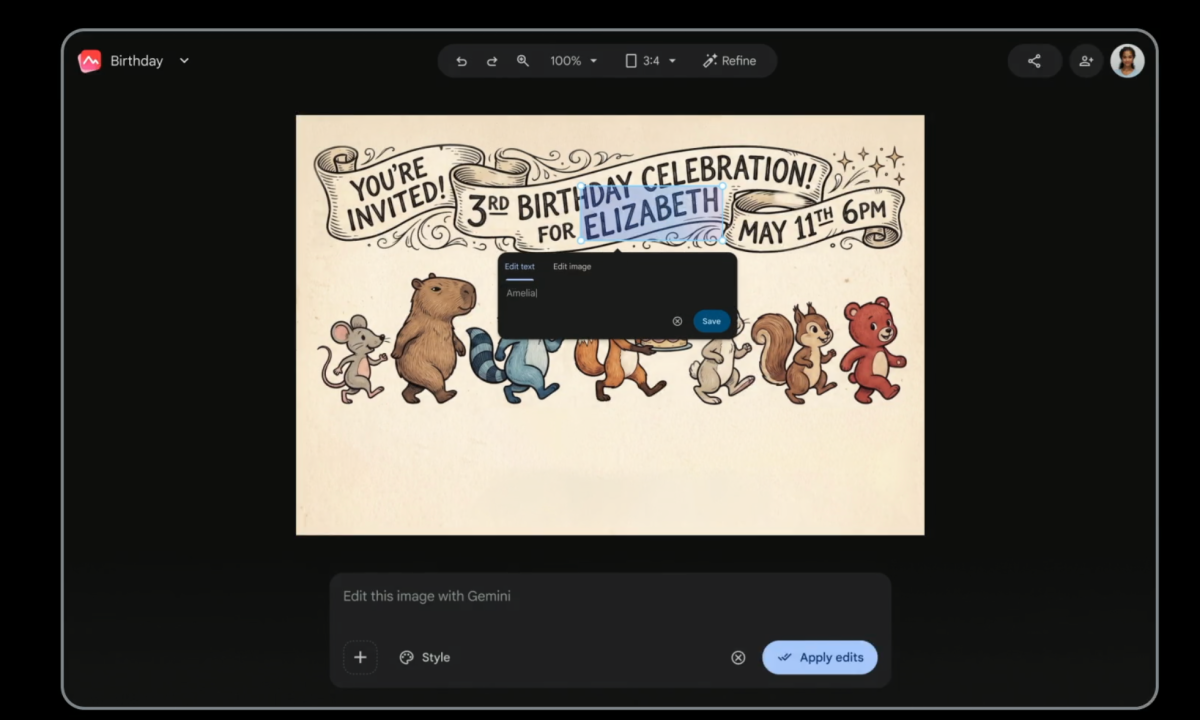Open the 3:4 aspect ratio dropdown
The image size is (1200, 720).
click(x=651, y=61)
